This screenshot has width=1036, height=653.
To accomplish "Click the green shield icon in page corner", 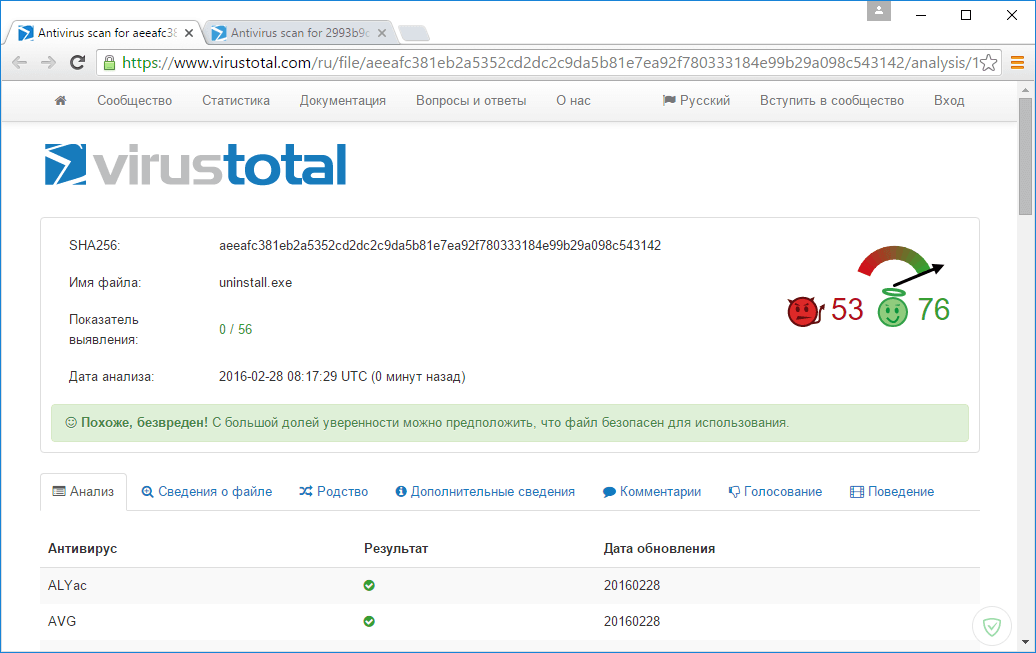I will point(992,626).
